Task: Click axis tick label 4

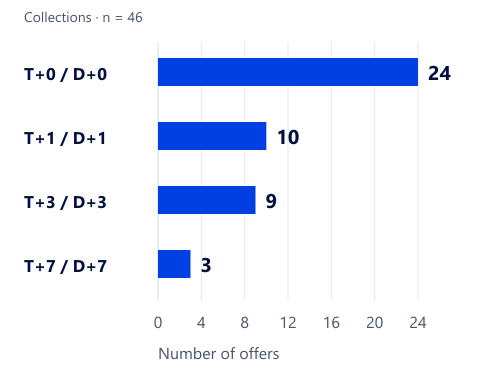Action: 201,323
